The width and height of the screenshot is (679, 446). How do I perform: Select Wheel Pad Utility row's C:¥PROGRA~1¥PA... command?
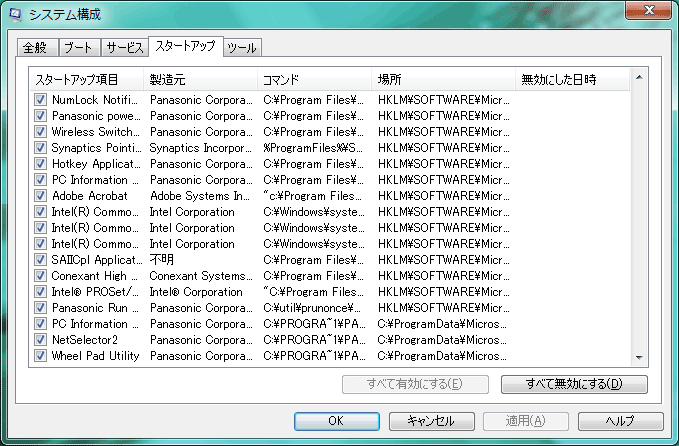click(x=314, y=356)
